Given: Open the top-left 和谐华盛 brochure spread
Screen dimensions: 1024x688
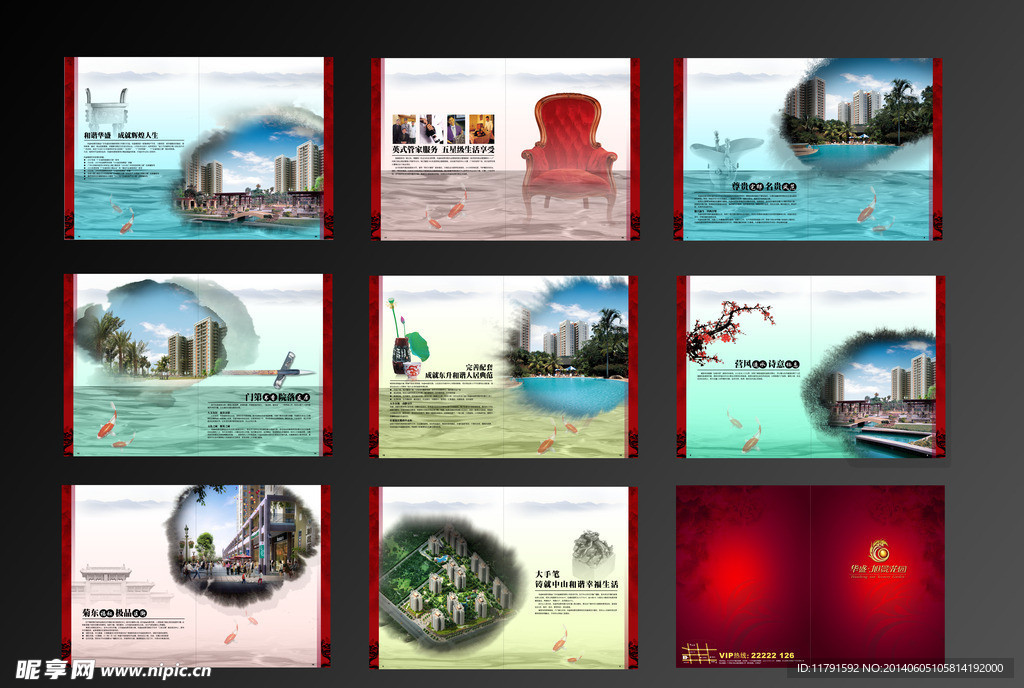Looking at the screenshot, I should click(x=198, y=148).
